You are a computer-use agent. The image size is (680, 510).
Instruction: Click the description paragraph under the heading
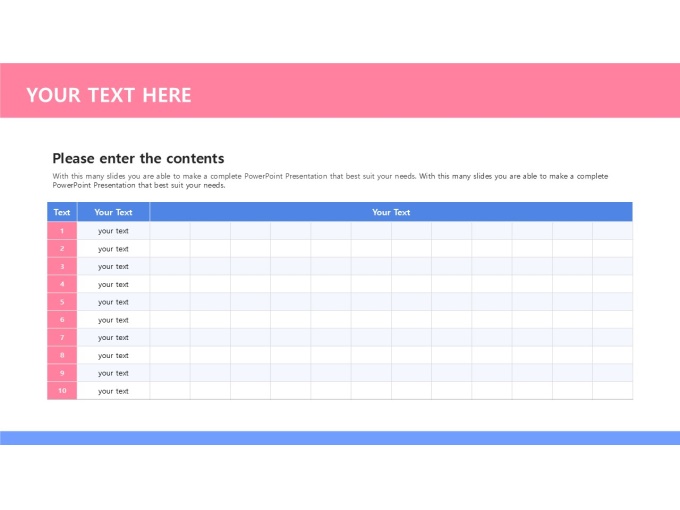tap(330, 180)
